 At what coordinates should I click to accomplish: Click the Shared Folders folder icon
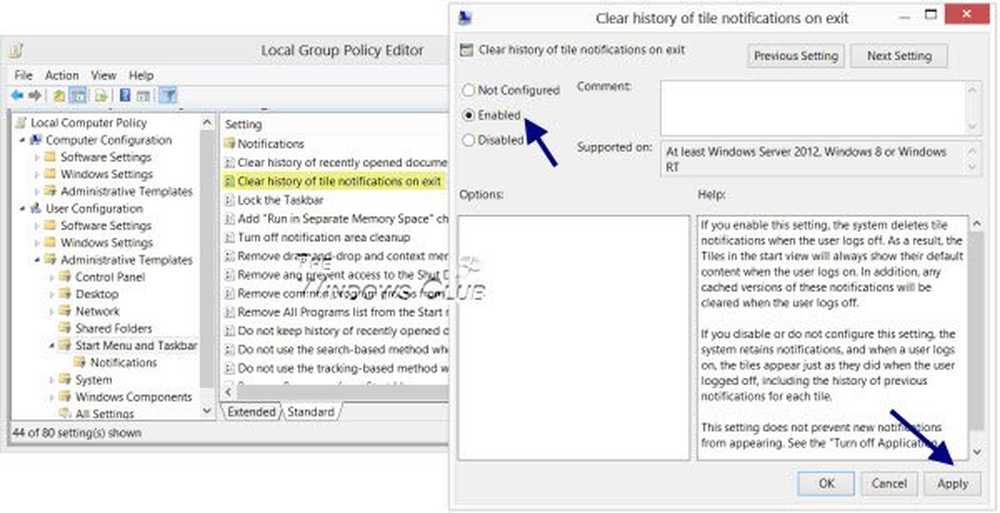(x=64, y=328)
